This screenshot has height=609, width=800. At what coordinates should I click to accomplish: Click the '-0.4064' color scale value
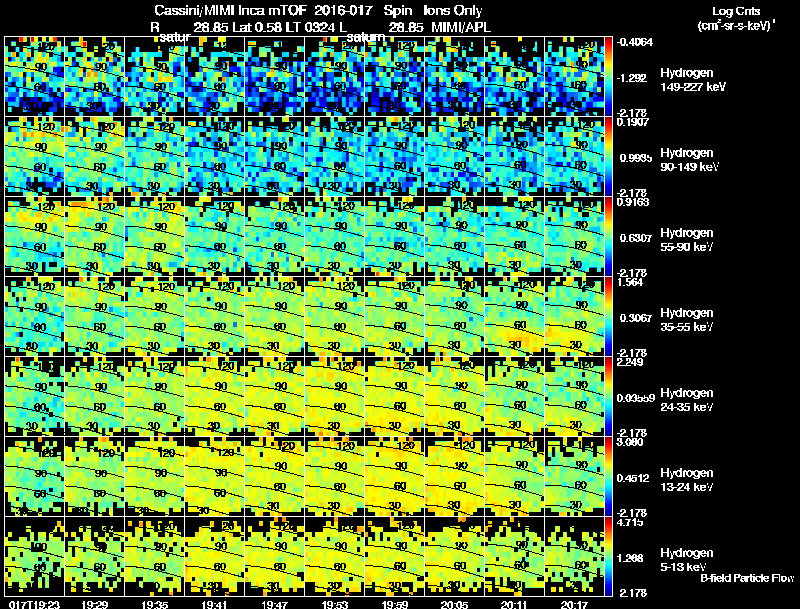634,42
